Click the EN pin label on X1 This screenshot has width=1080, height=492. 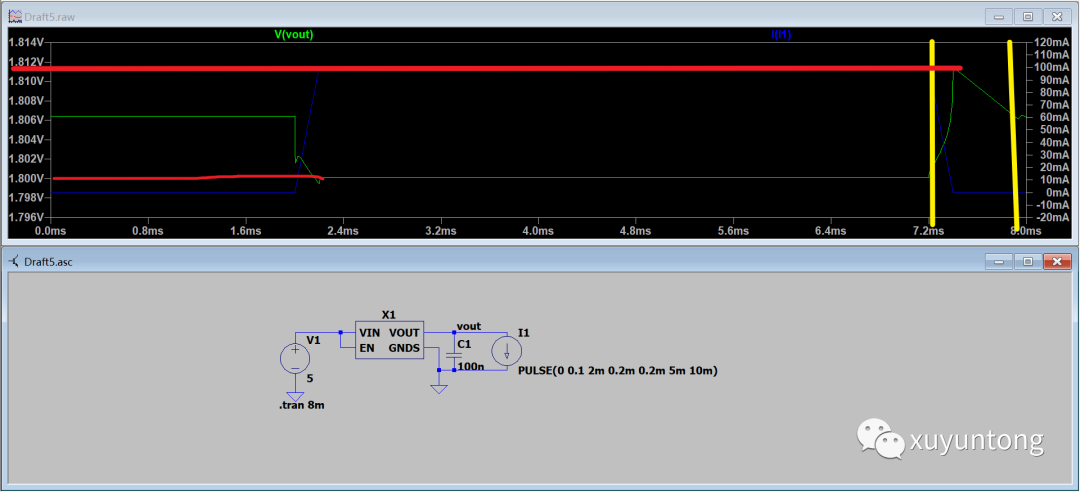367,348
